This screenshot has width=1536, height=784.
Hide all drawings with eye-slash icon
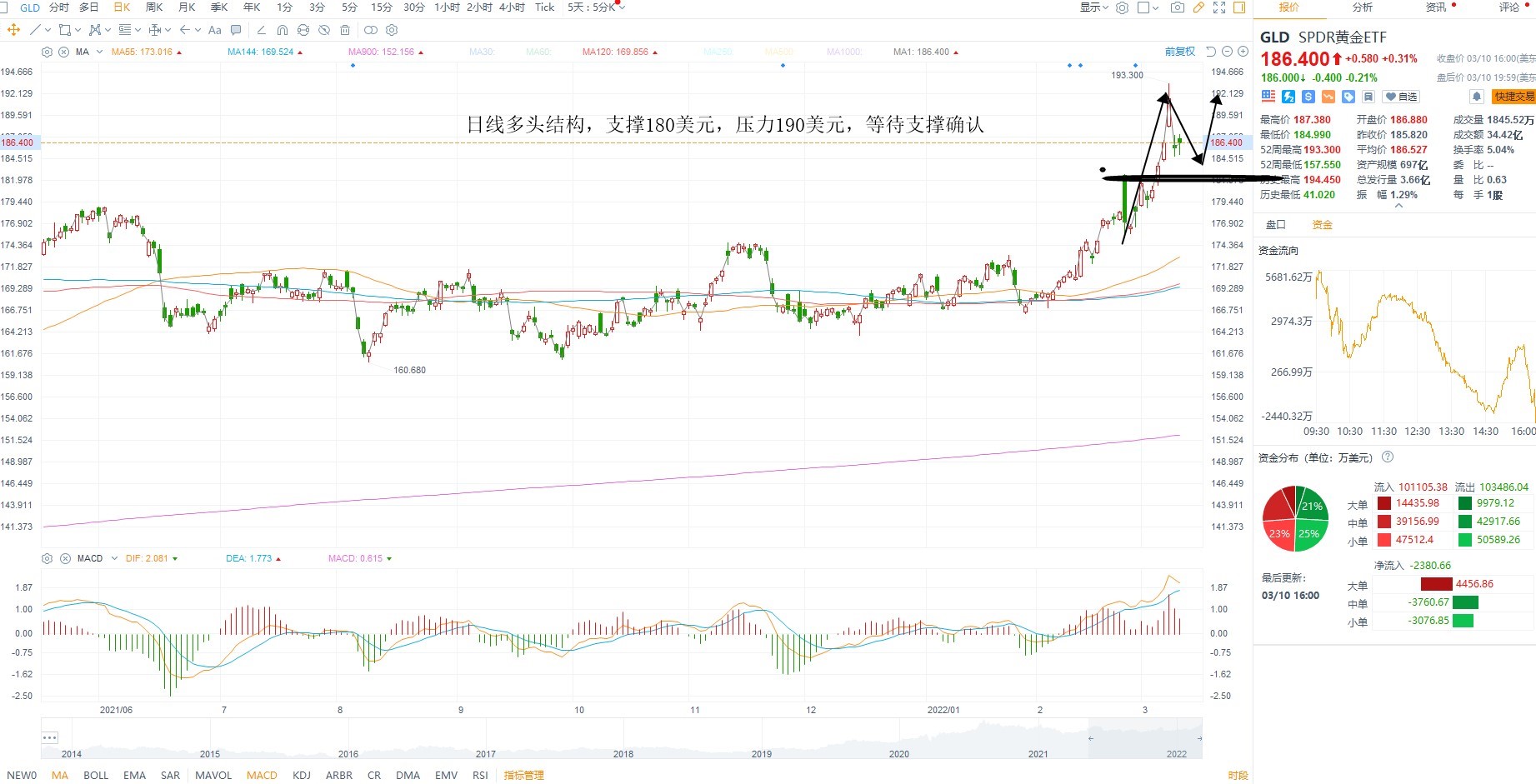click(x=324, y=30)
